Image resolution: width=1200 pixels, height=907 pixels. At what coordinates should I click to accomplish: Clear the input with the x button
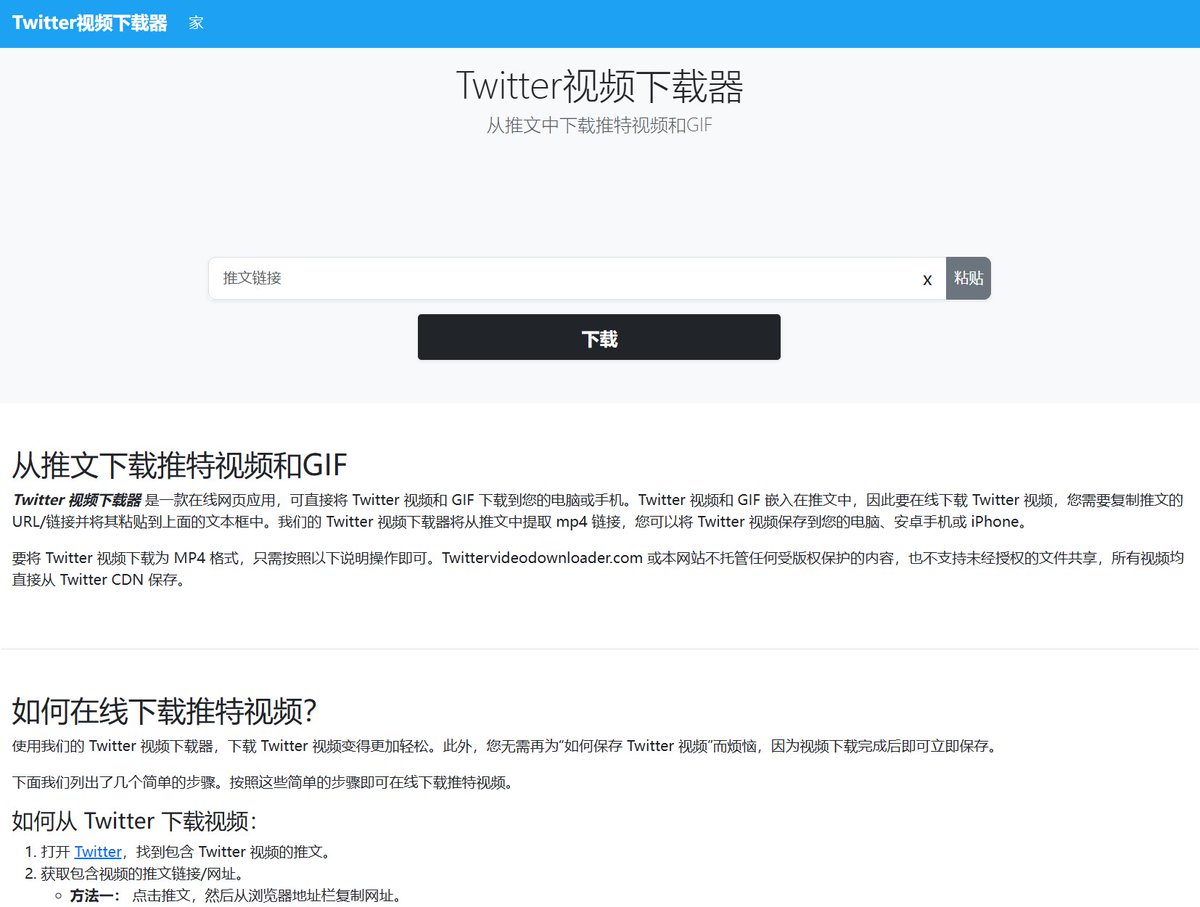[x=927, y=279]
